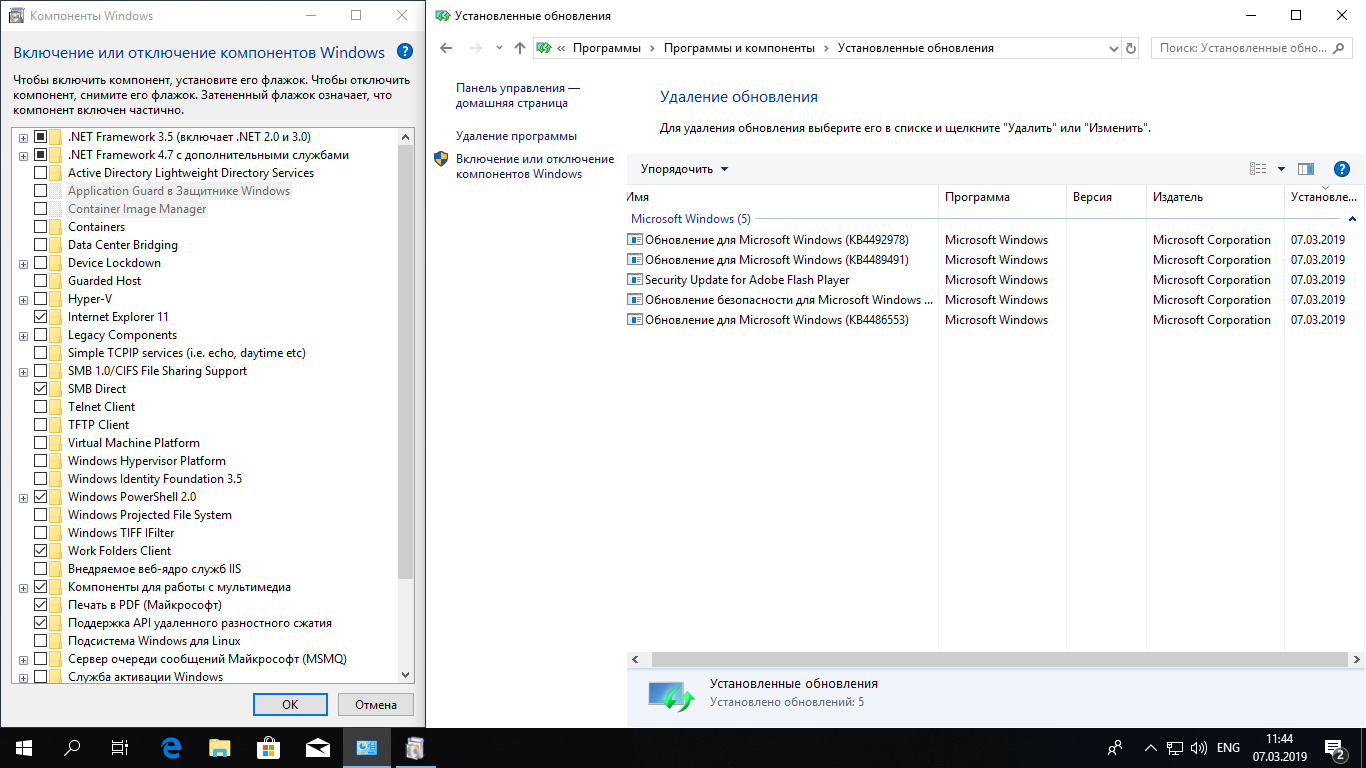Sort by Издатель column header
The height and width of the screenshot is (768, 1366).
[1215, 197]
